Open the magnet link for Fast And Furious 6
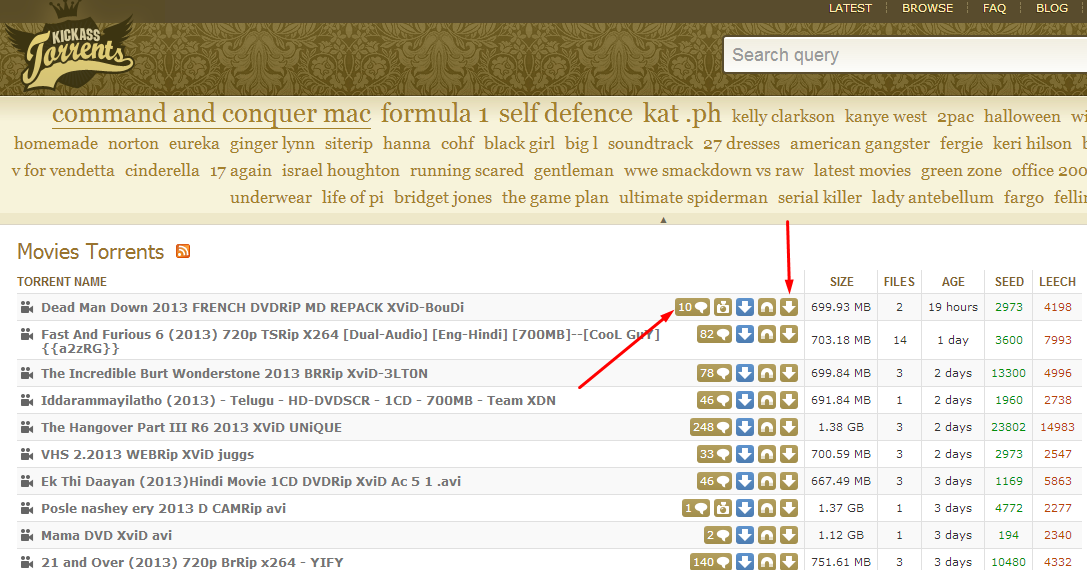 [x=767, y=334]
